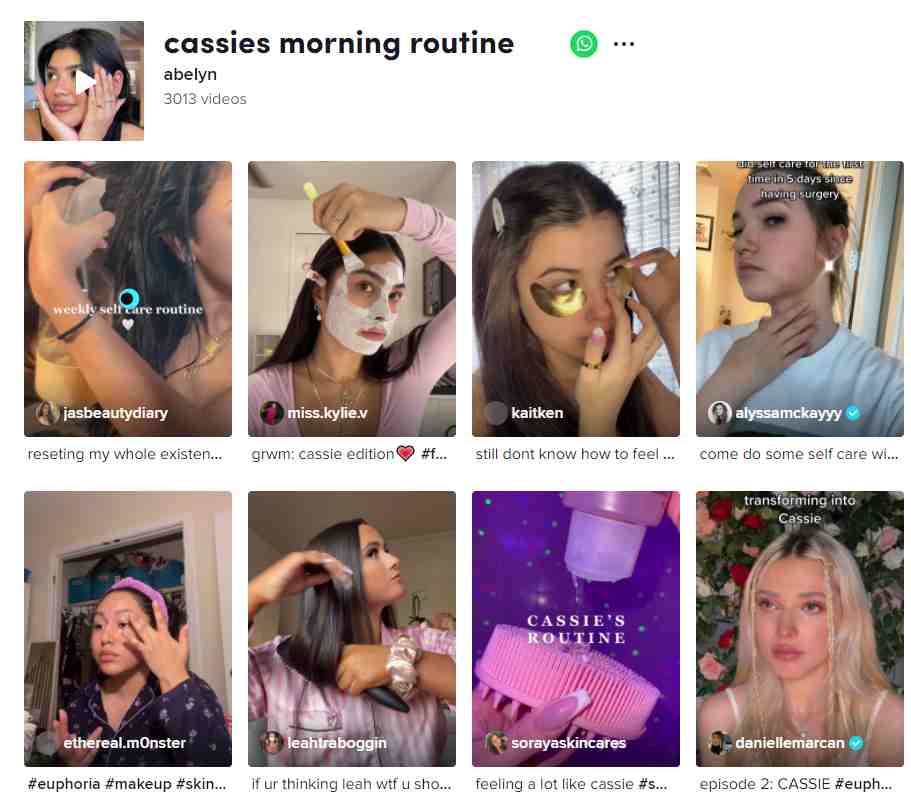Play the cassies morning routine cover video
This screenshot has height=803, width=911.
(84, 81)
